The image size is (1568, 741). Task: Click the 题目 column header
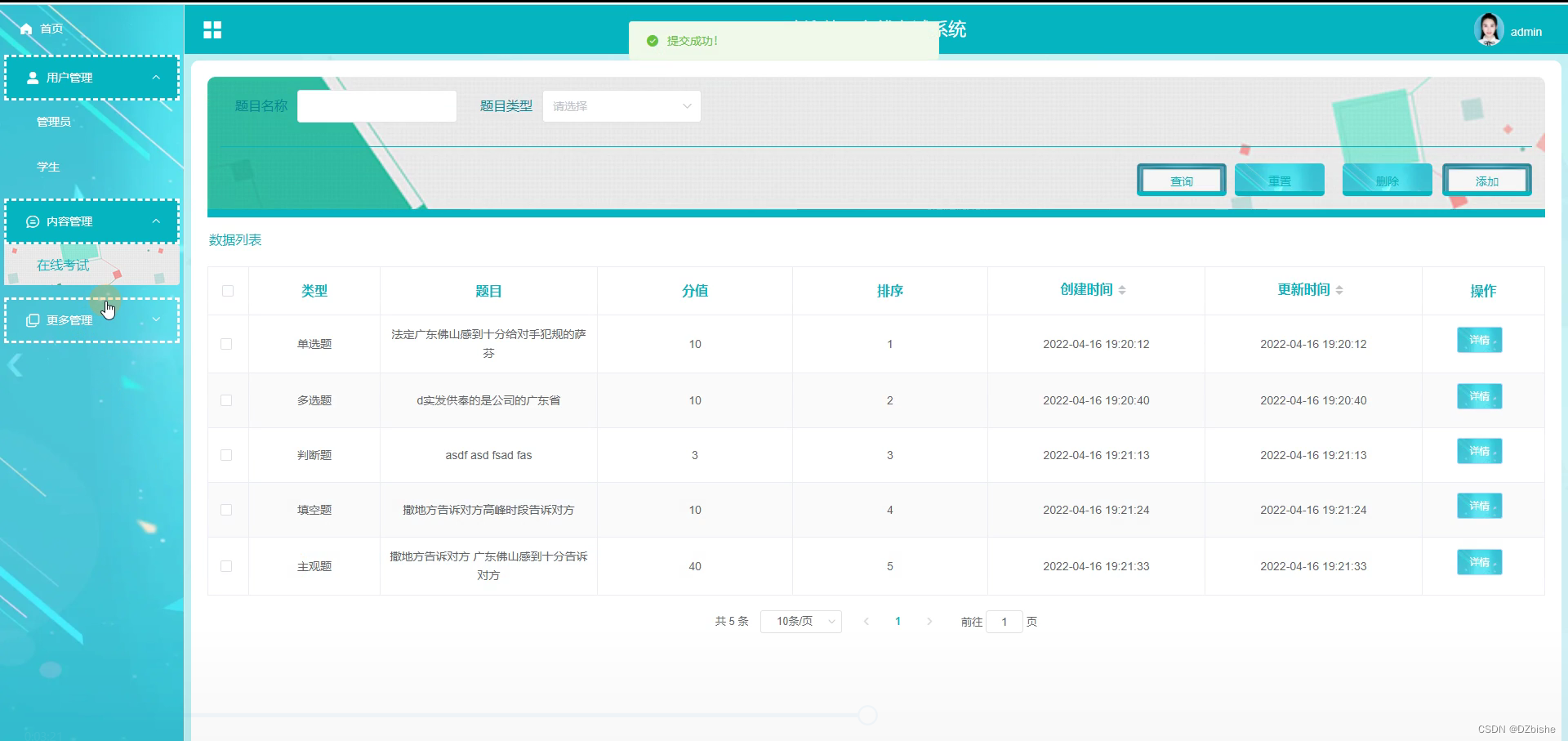pyautogui.click(x=488, y=291)
